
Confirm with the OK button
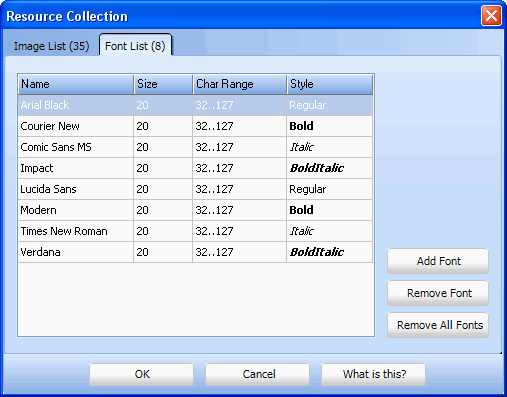click(x=142, y=374)
